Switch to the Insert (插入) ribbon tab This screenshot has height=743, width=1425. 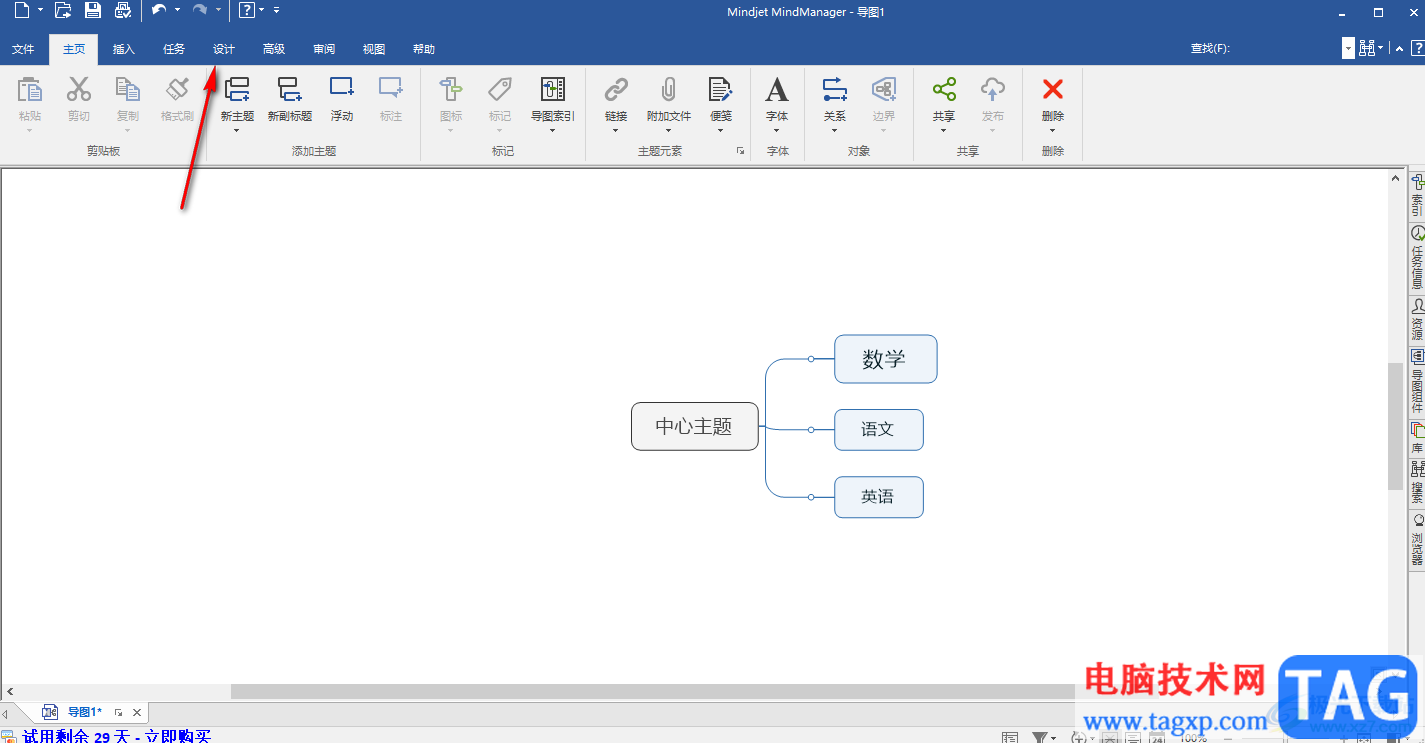124,49
